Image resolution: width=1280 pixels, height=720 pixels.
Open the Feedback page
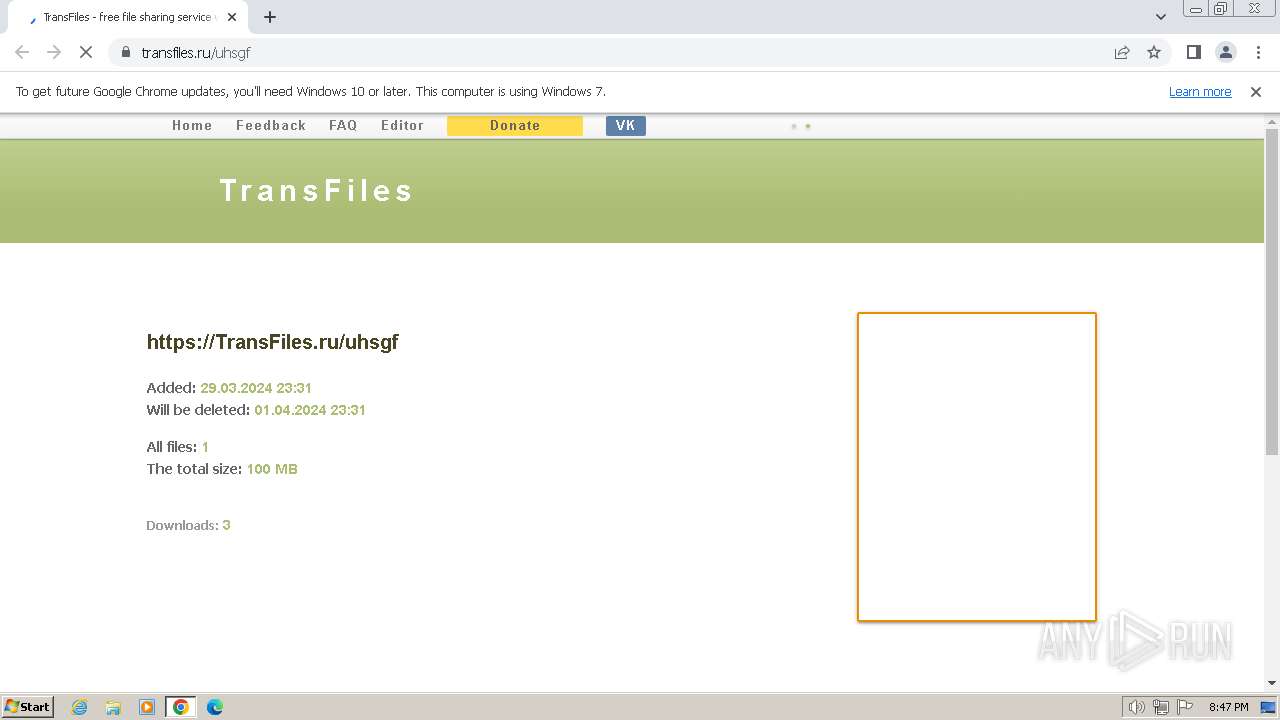coord(271,125)
